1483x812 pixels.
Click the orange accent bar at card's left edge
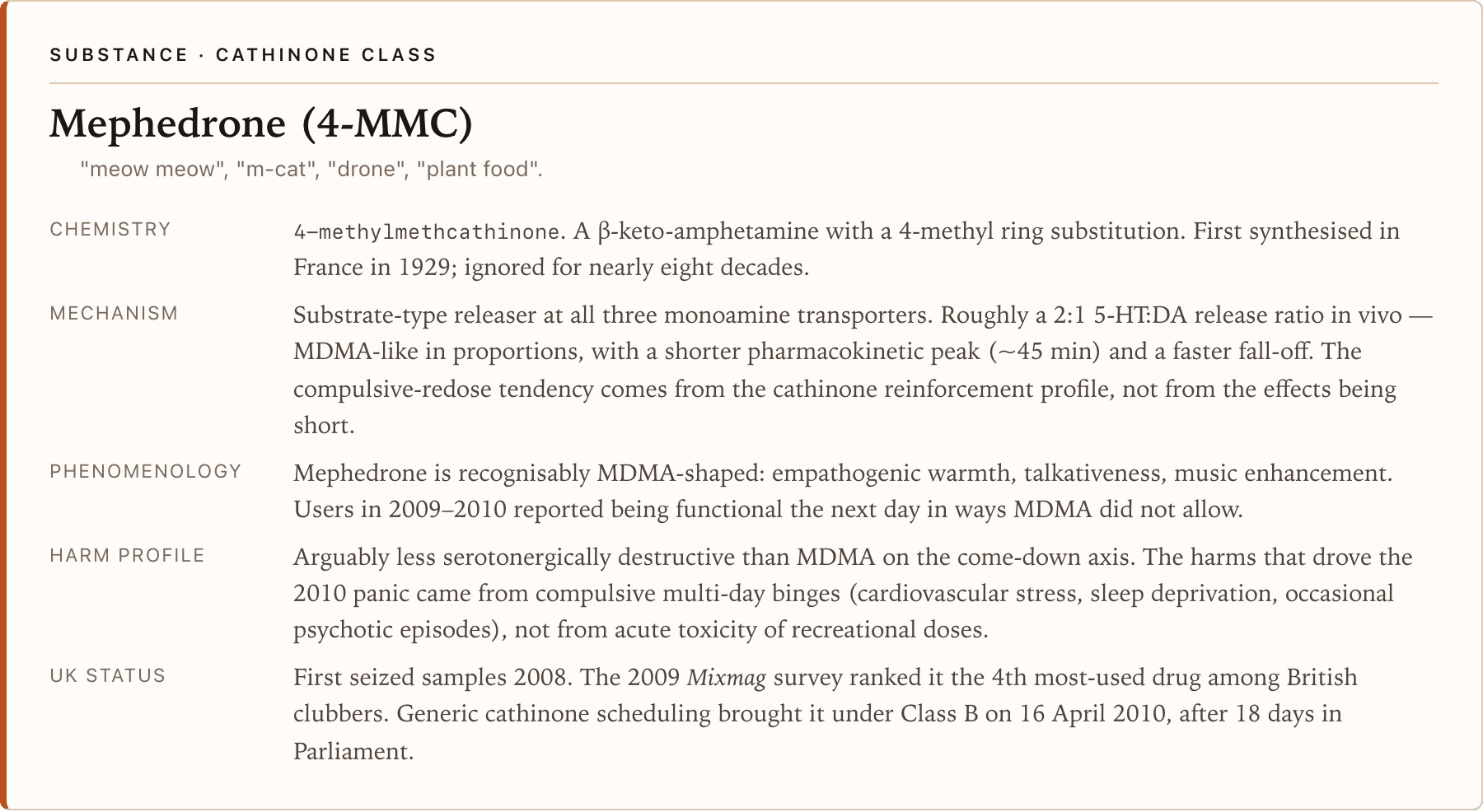pyautogui.click(x=3, y=406)
